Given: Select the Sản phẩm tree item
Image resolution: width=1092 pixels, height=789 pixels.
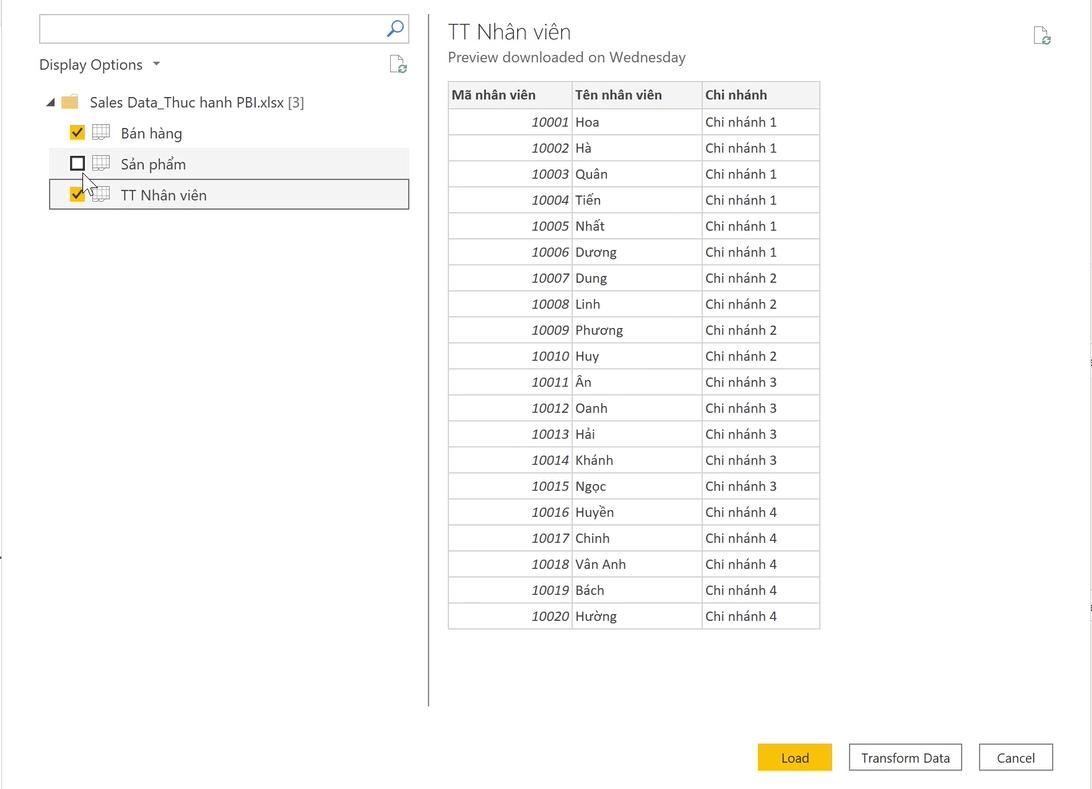Looking at the screenshot, I should click(x=152, y=163).
